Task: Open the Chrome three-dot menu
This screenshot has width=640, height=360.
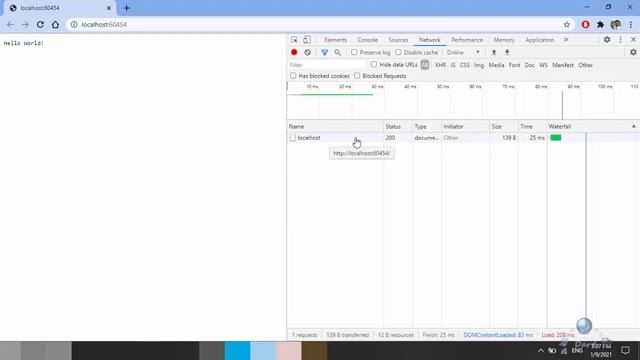Action: tap(631, 24)
